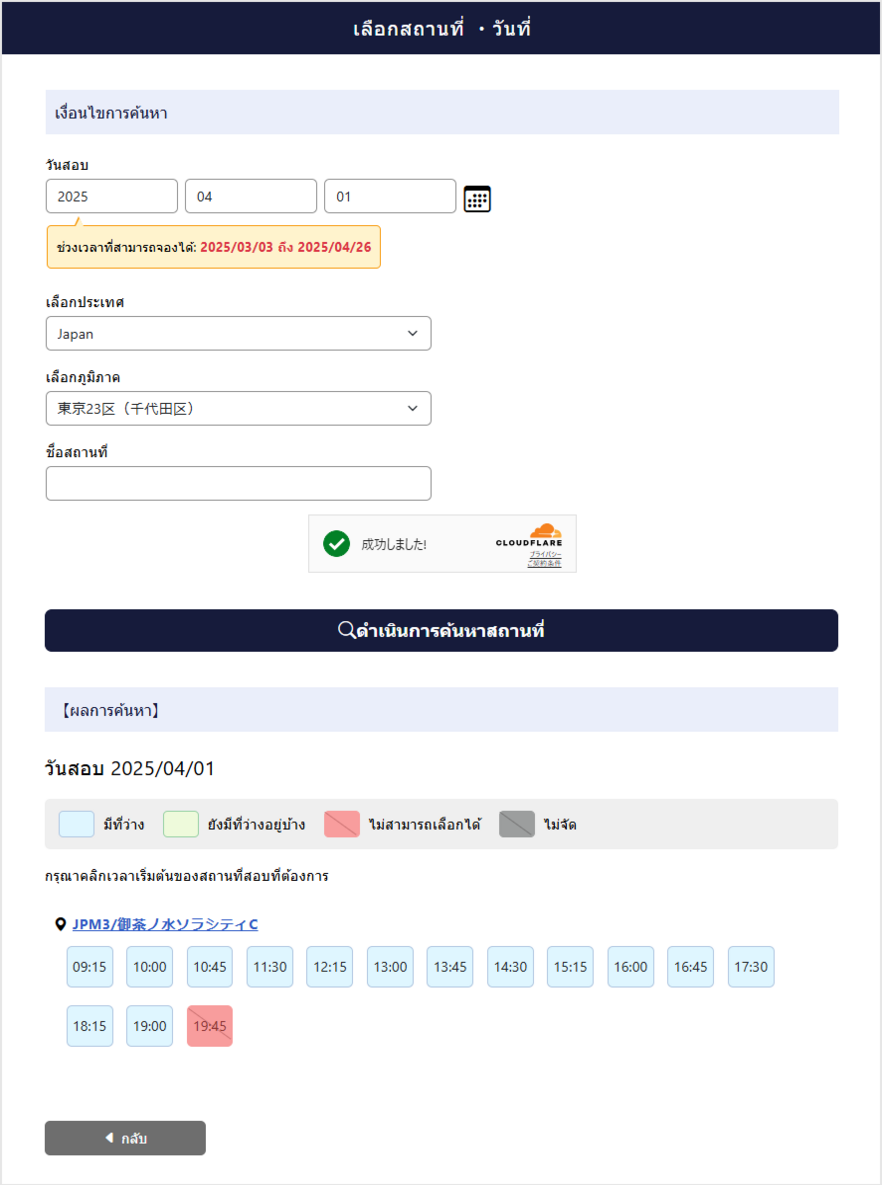Click the 成功しました! verification text
The height and width of the screenshot is (1185, 882).
394,544
